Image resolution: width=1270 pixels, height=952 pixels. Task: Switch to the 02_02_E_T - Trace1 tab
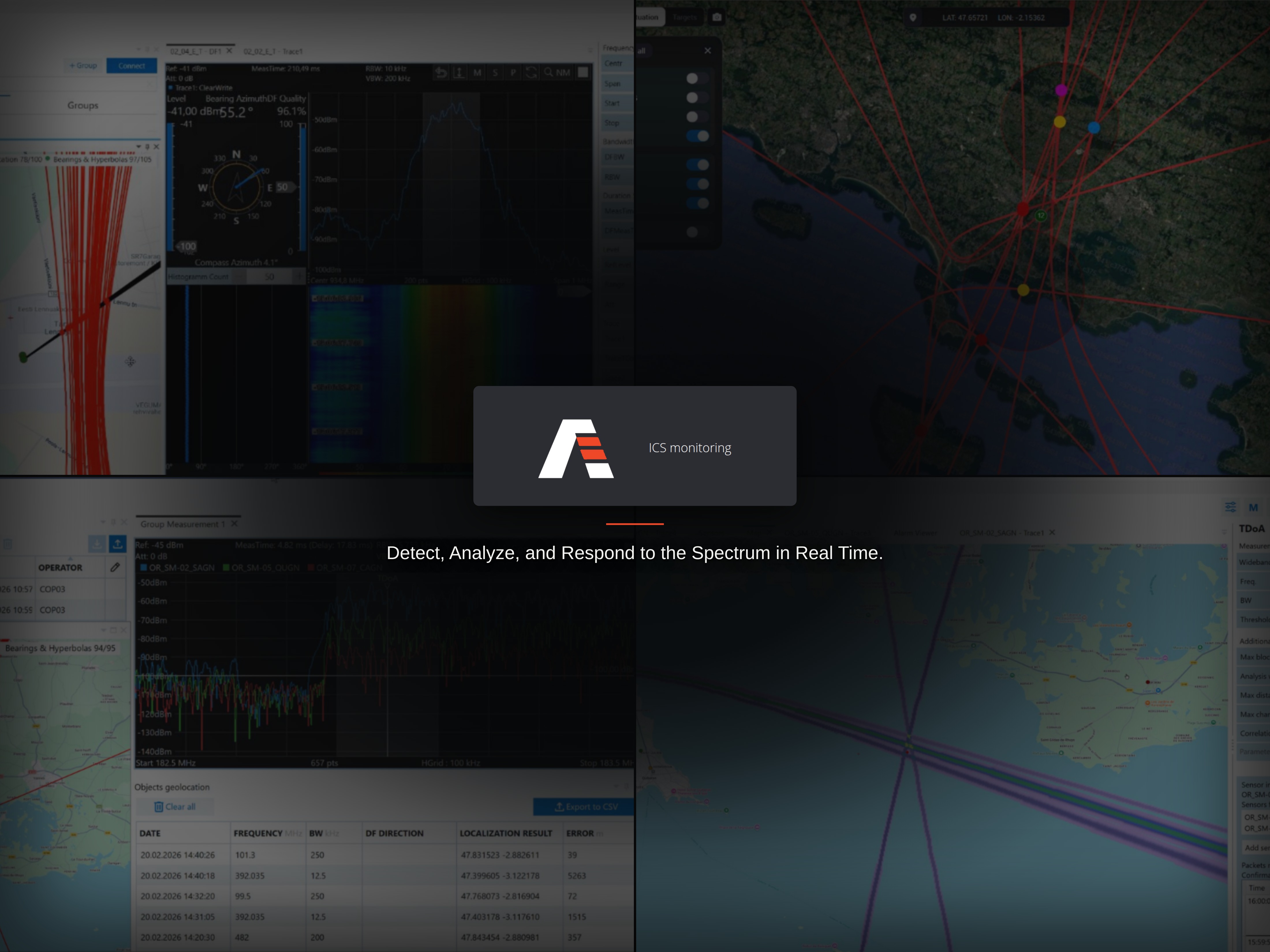(x=273, y=51)
